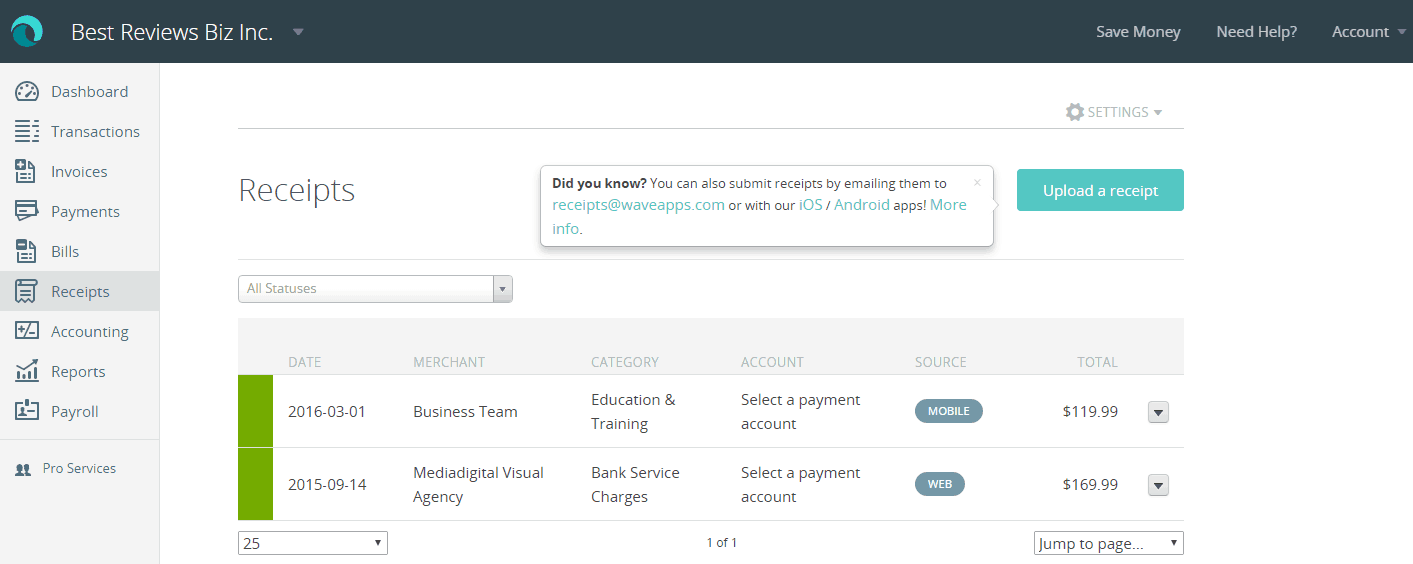
Task: Click the Upload a receipt button
Action: (x=1100, y=190)
